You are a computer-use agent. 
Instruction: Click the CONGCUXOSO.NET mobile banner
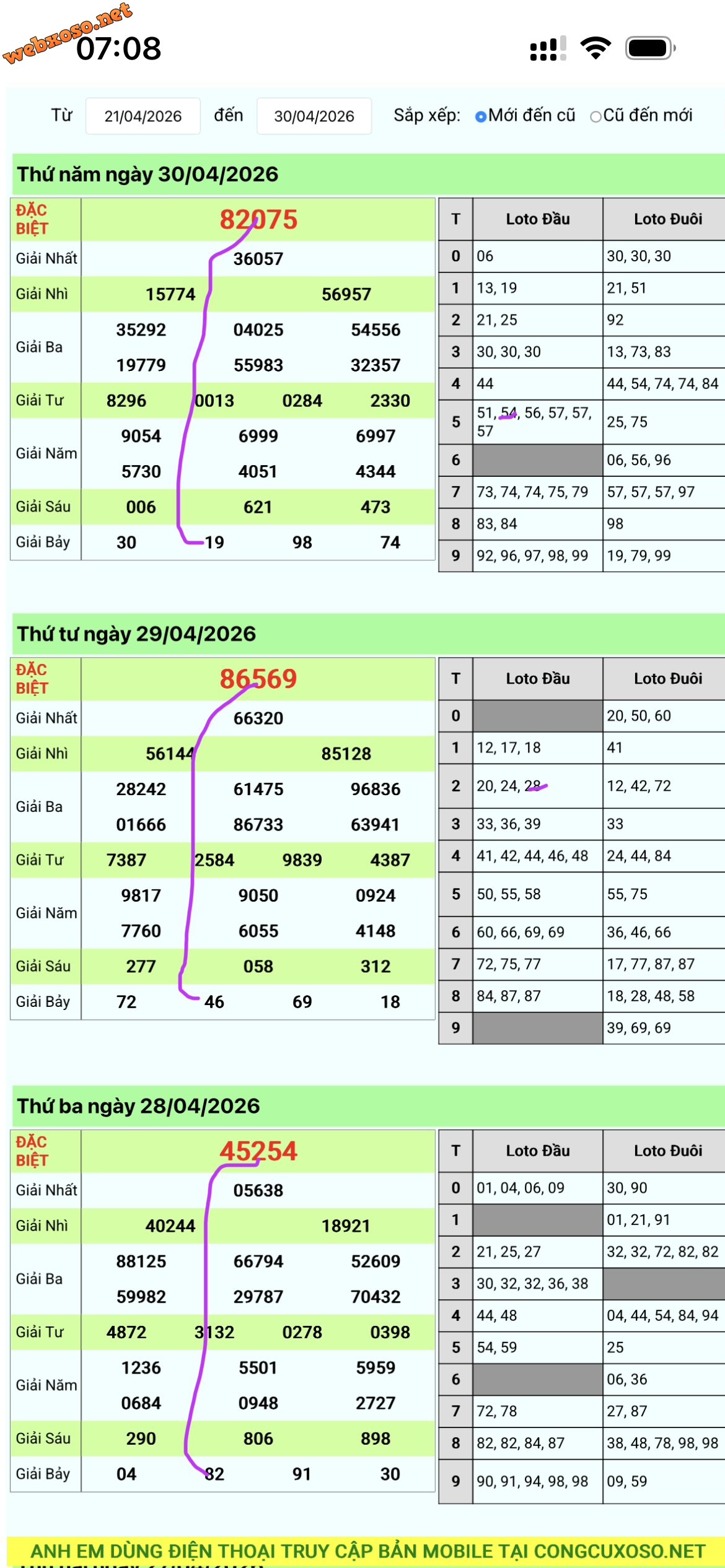tap(367, 1551)
